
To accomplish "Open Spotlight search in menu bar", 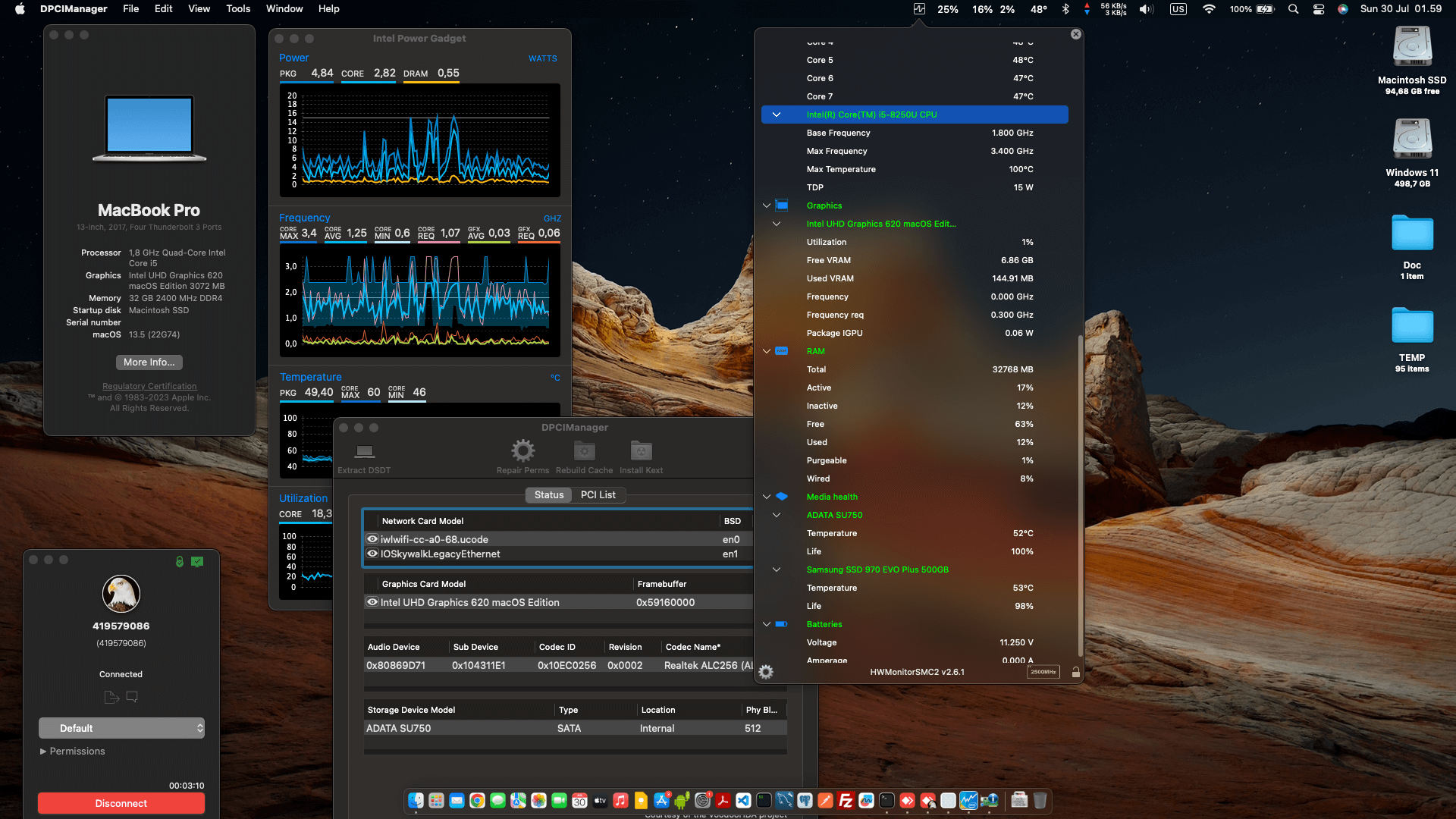I will (x=1293, y=9).
